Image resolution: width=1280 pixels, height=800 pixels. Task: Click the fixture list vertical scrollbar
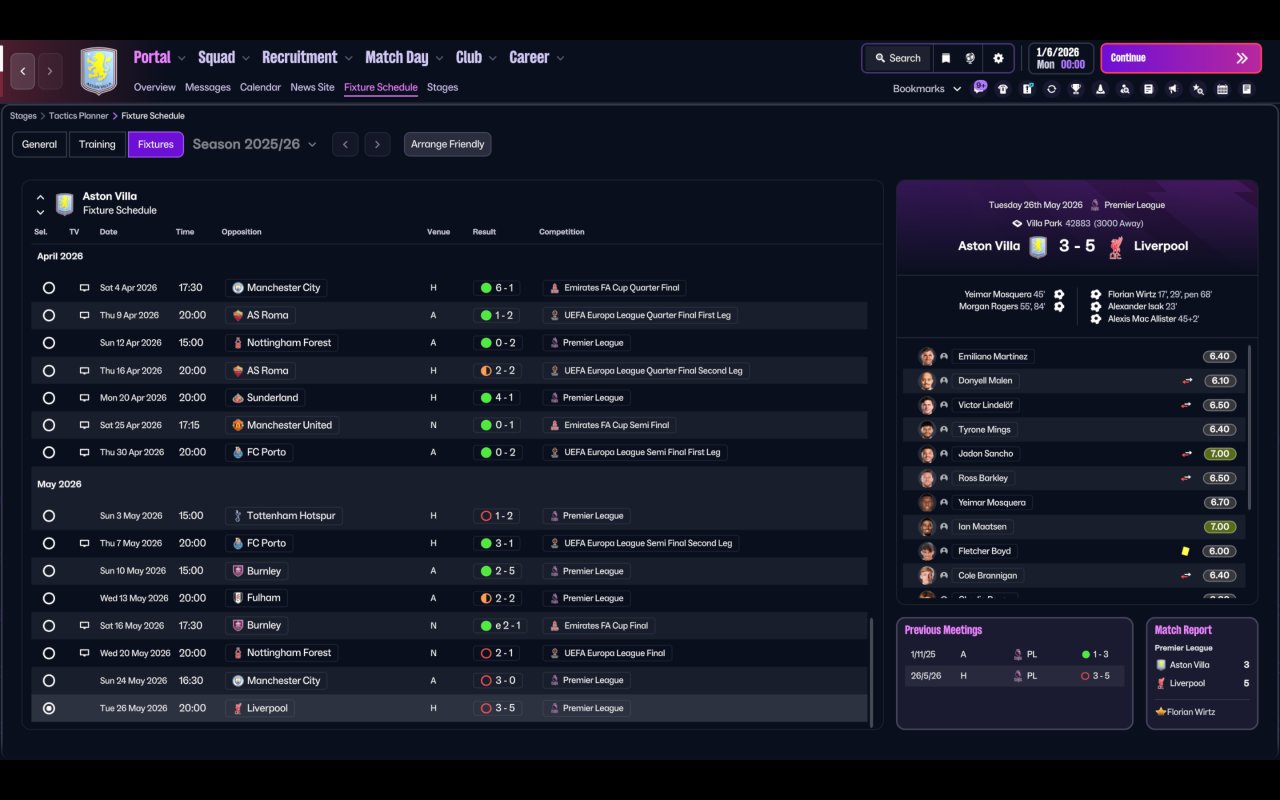click(872, 672)
